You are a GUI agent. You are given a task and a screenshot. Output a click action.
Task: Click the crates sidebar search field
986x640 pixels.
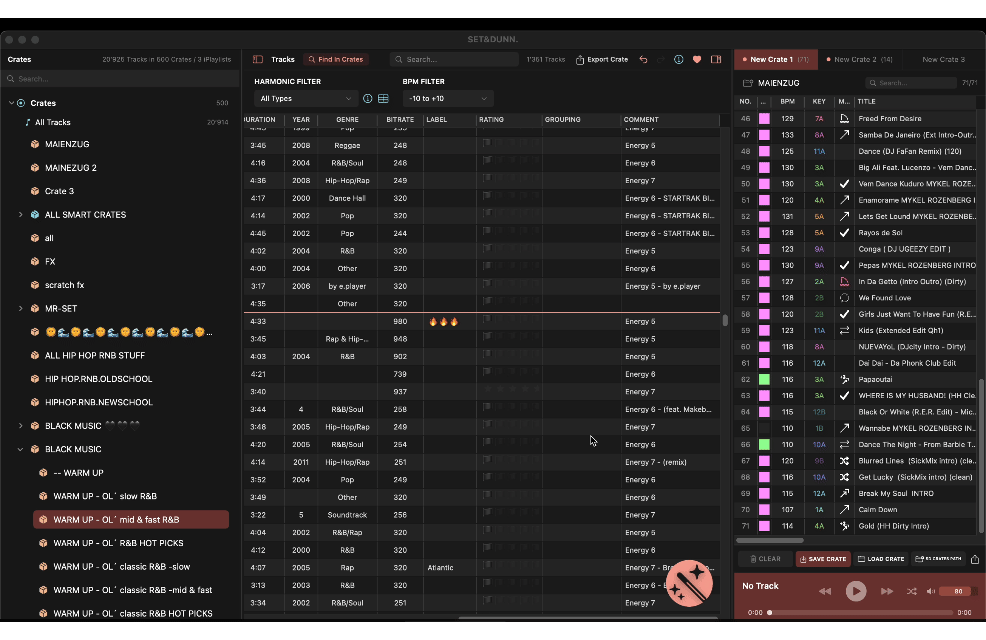click(x=121, y=79)
